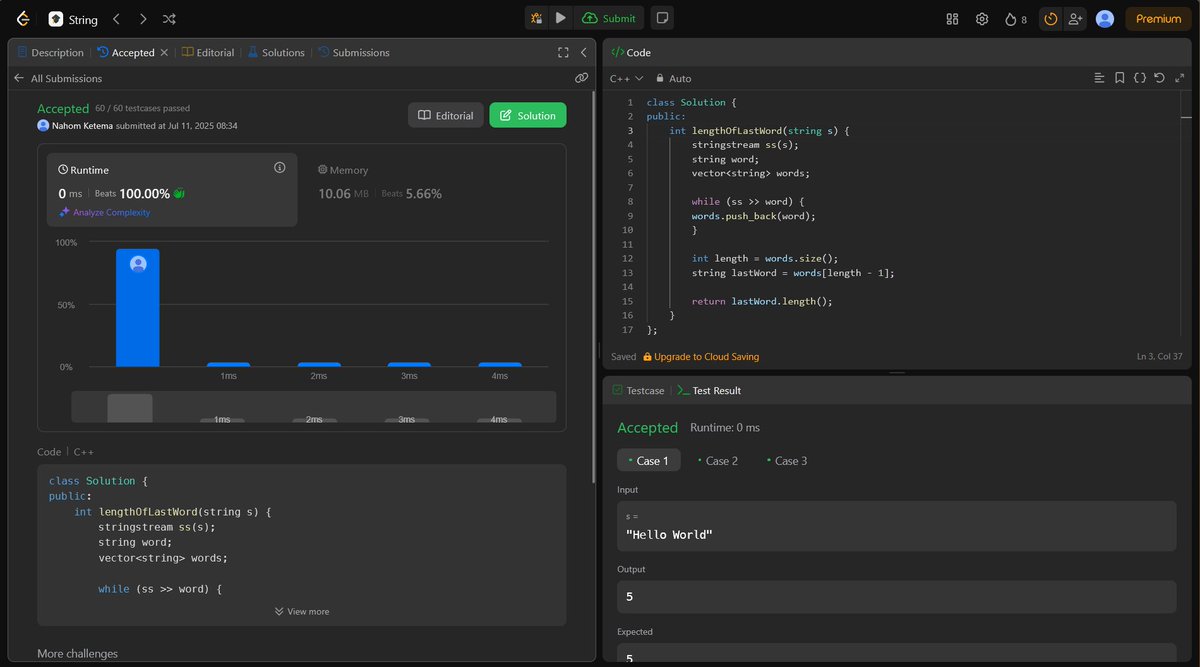Viewport: 1200px width, 667px height.
Task: Select Case 2 result
Action: pos(718,460)
